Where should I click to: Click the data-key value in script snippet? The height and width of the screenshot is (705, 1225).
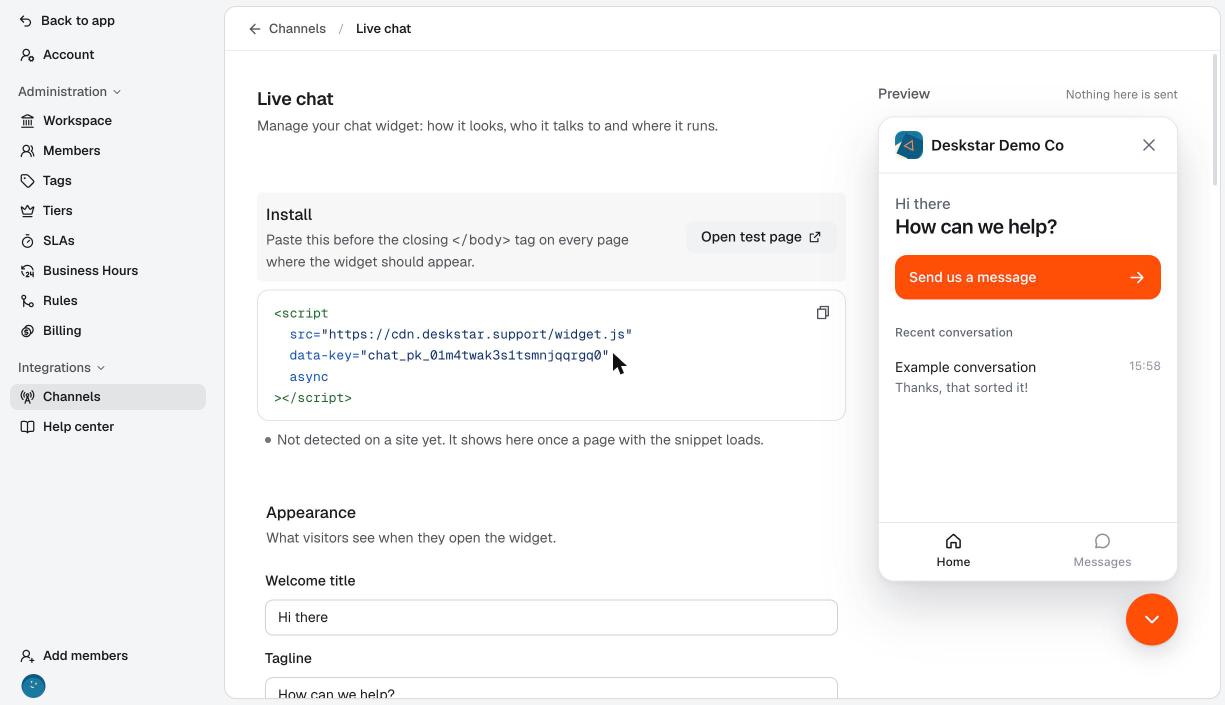click(x=484, y=355)
